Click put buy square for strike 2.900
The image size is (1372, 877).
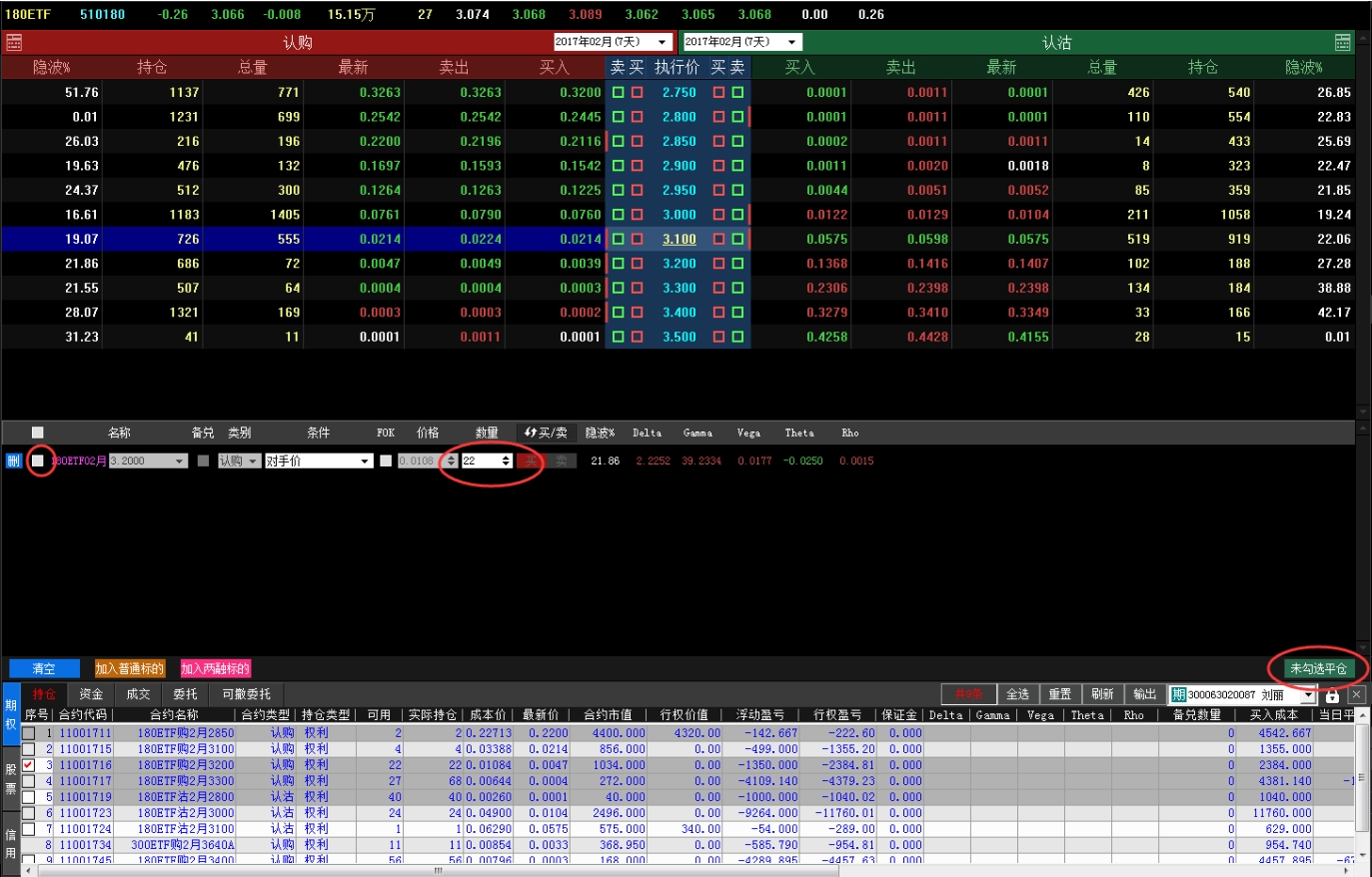tap(718, 166)
